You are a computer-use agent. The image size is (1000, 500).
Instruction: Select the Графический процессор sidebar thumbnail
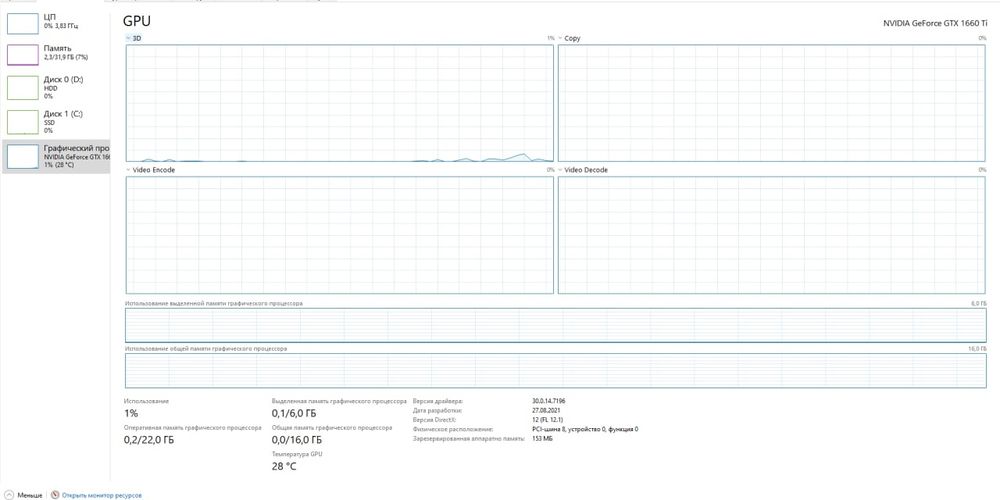click(22, 155)
